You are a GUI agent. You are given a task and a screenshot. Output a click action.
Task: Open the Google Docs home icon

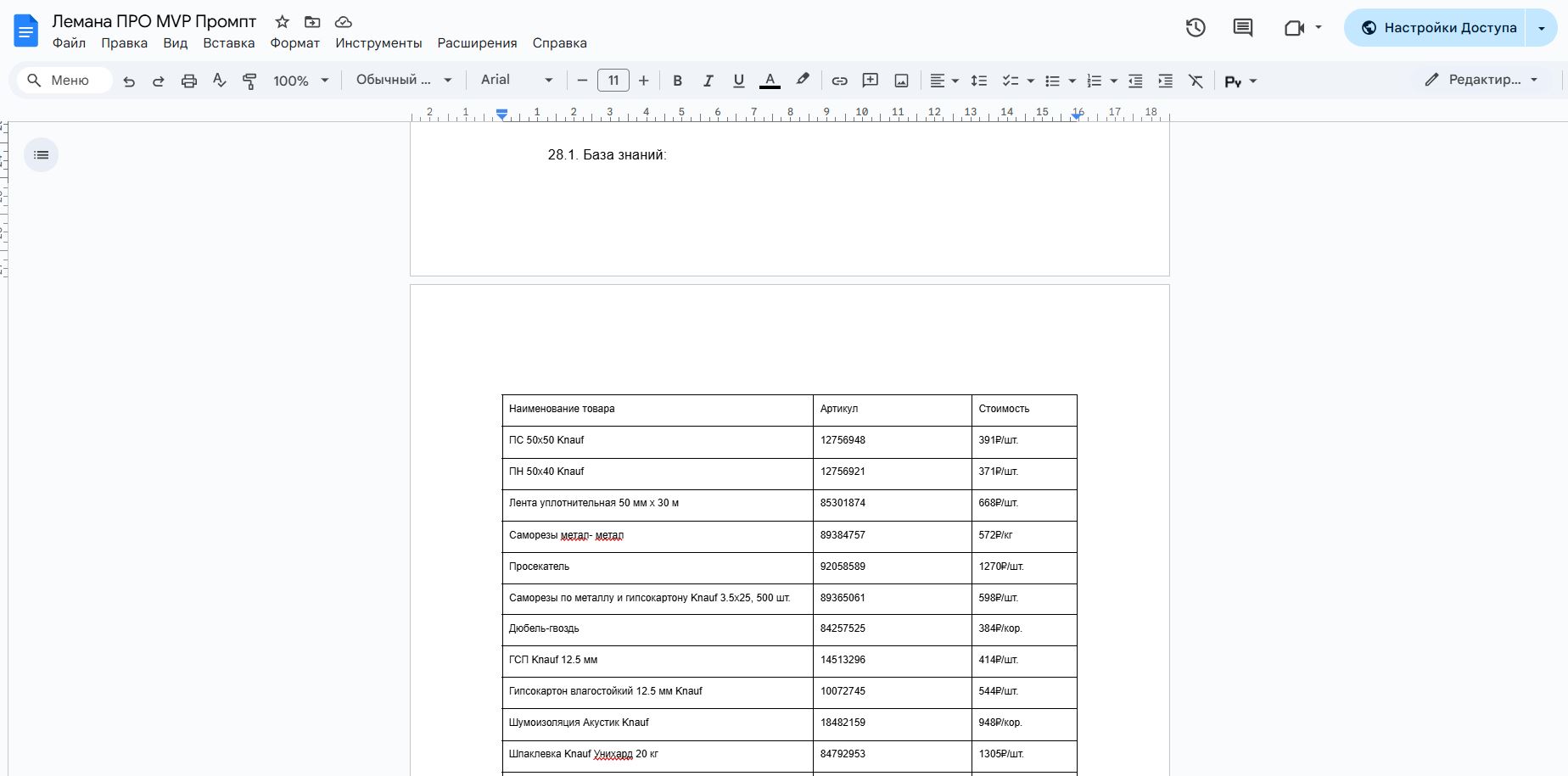pos(26,31)
